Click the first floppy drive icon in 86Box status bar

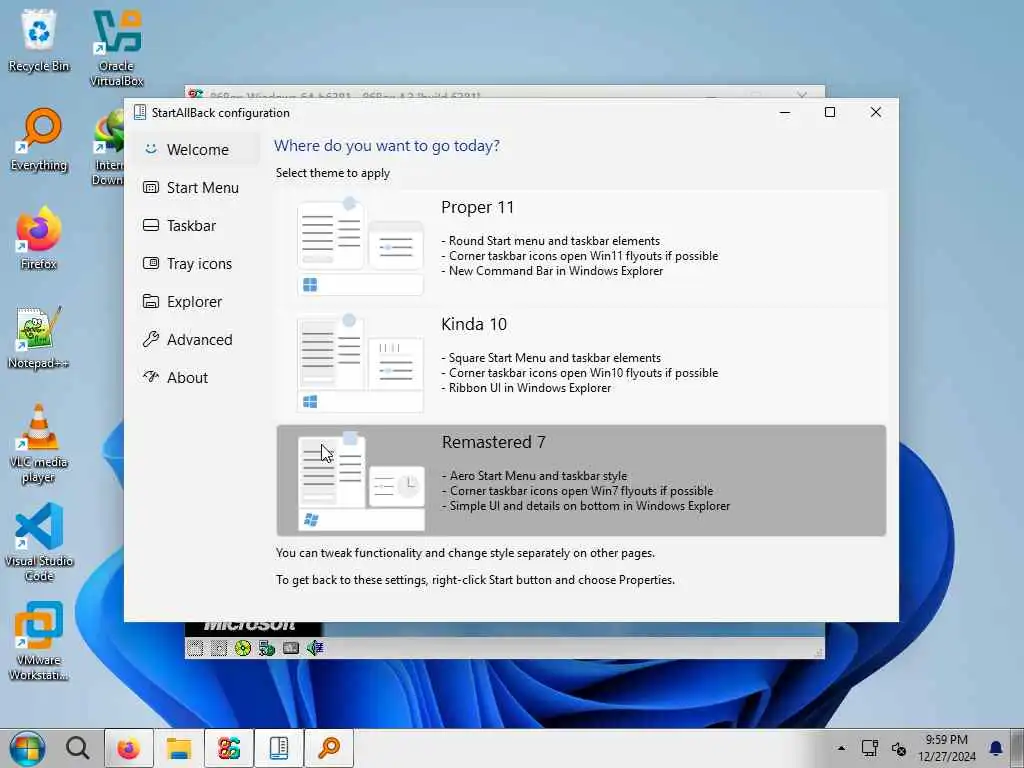[195, 648]
